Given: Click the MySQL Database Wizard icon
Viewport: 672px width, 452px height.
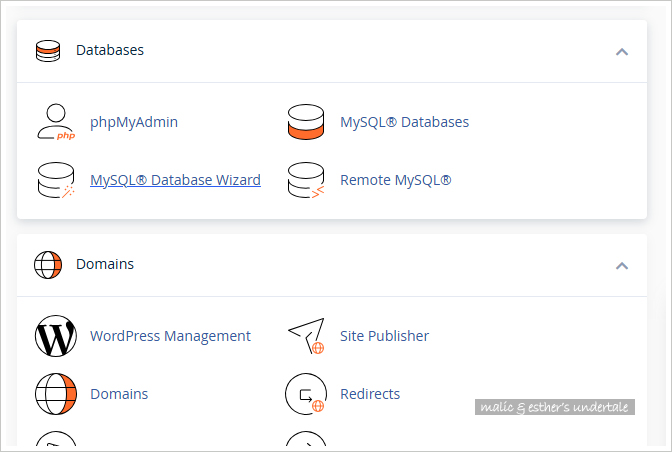Looking at the screenshot, I should click(55, 181).
